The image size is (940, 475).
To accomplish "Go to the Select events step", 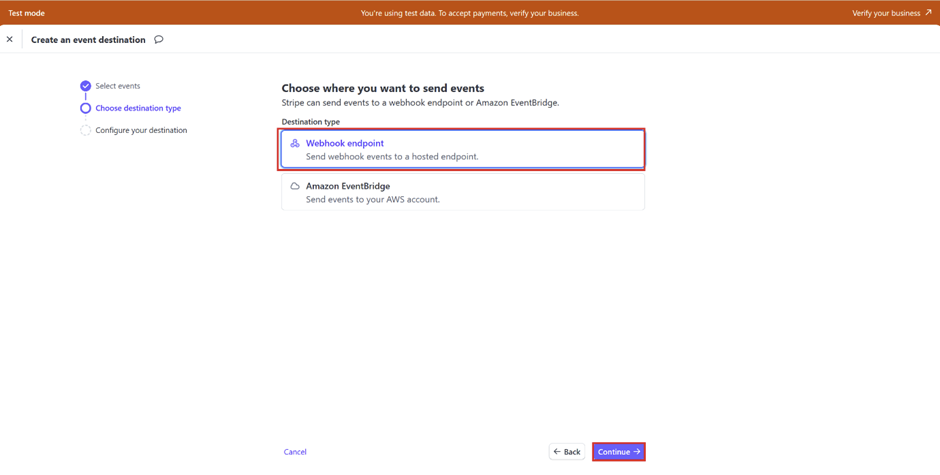I will [118, 86].
